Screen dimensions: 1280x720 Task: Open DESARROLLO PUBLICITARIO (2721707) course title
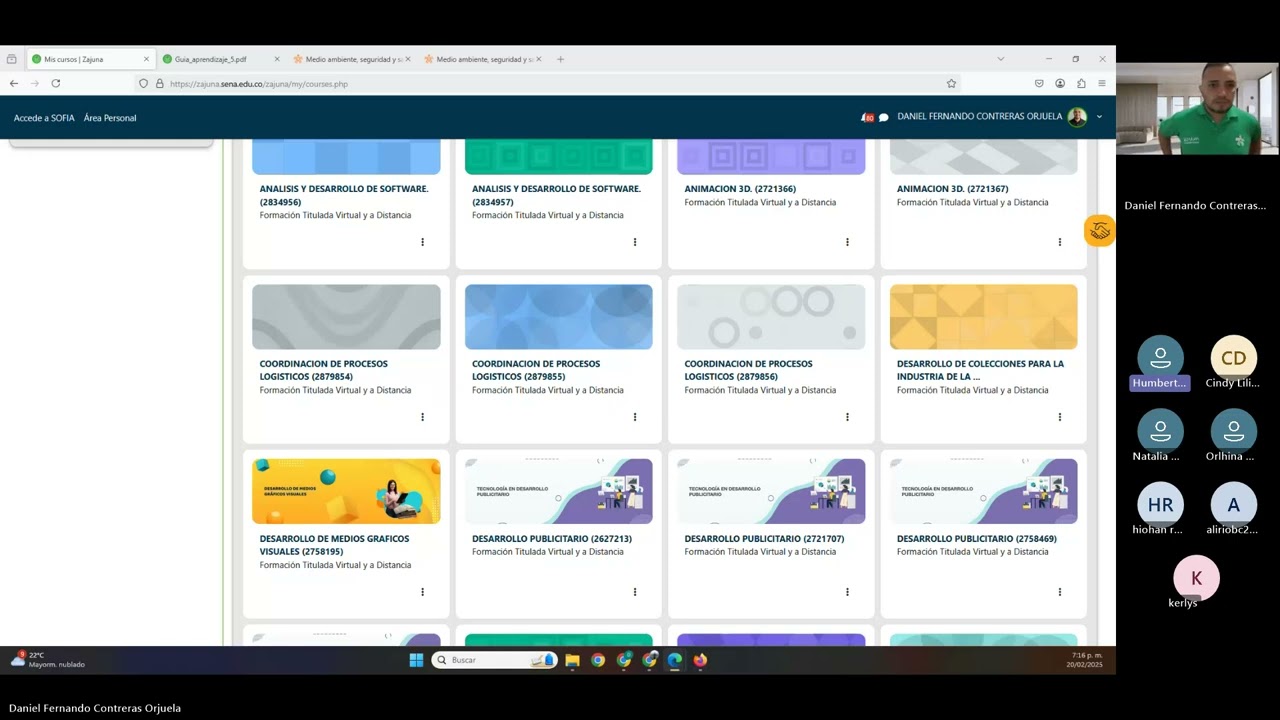(764, 539)
